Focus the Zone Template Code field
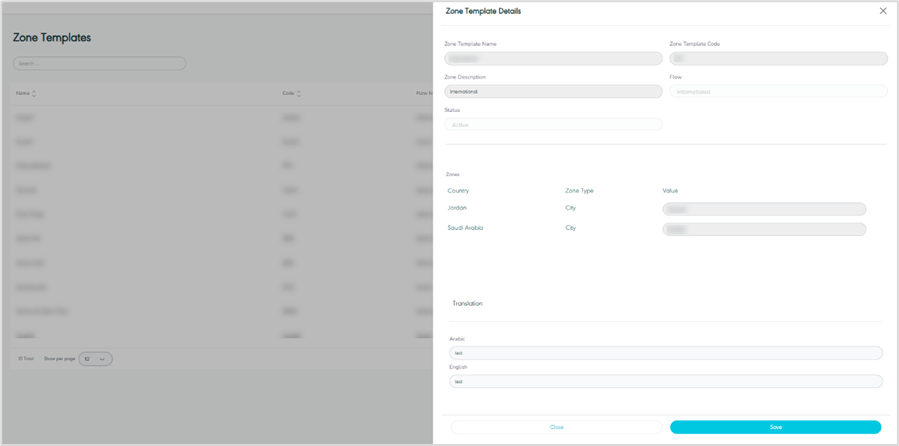The height and width of the screenshot is (446, 899). point(778,59)
